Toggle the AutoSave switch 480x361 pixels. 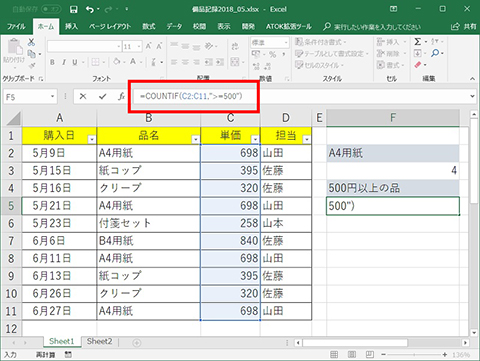tap(51, 9)
